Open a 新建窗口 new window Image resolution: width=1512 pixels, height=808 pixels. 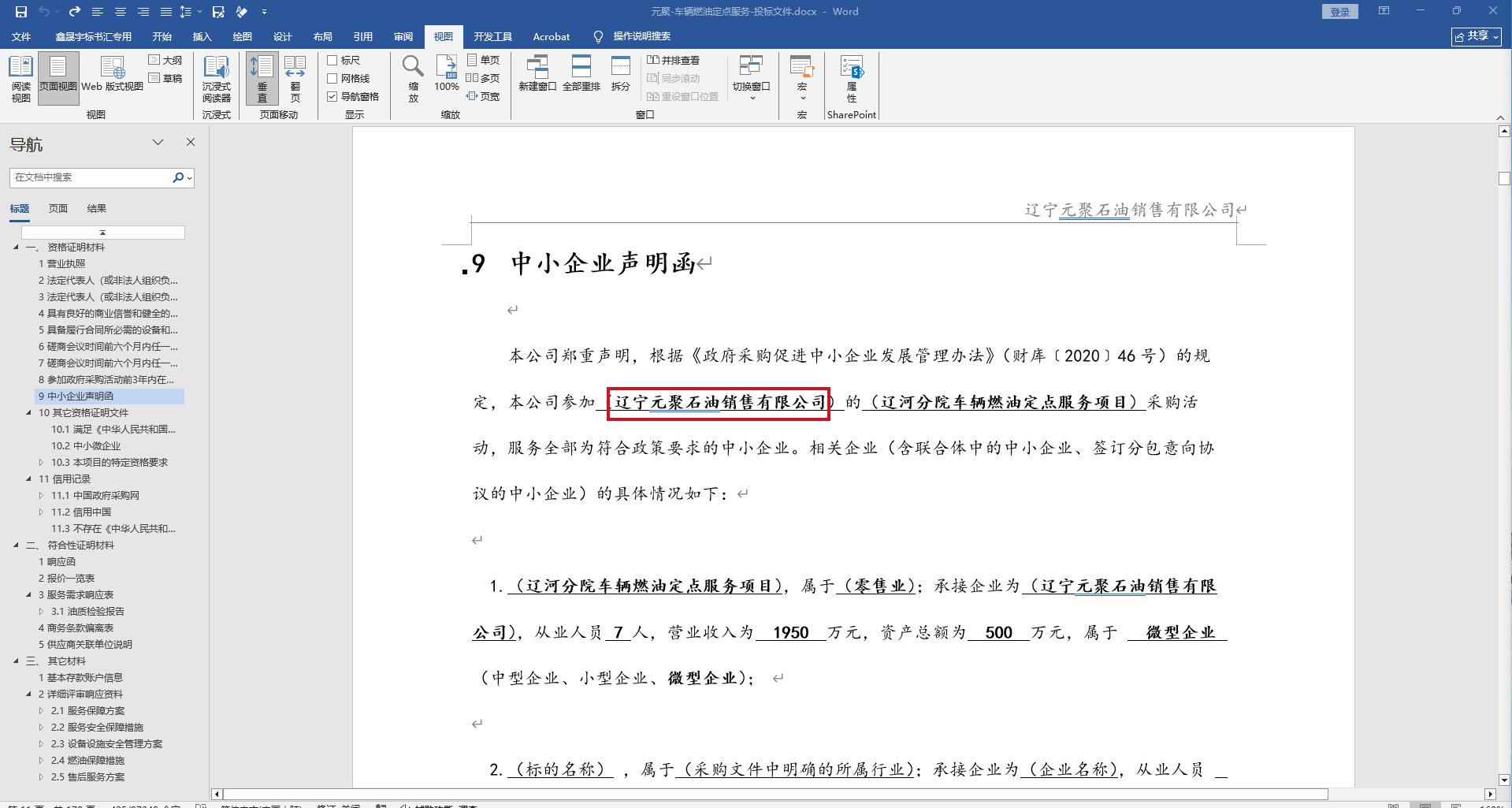537,73
